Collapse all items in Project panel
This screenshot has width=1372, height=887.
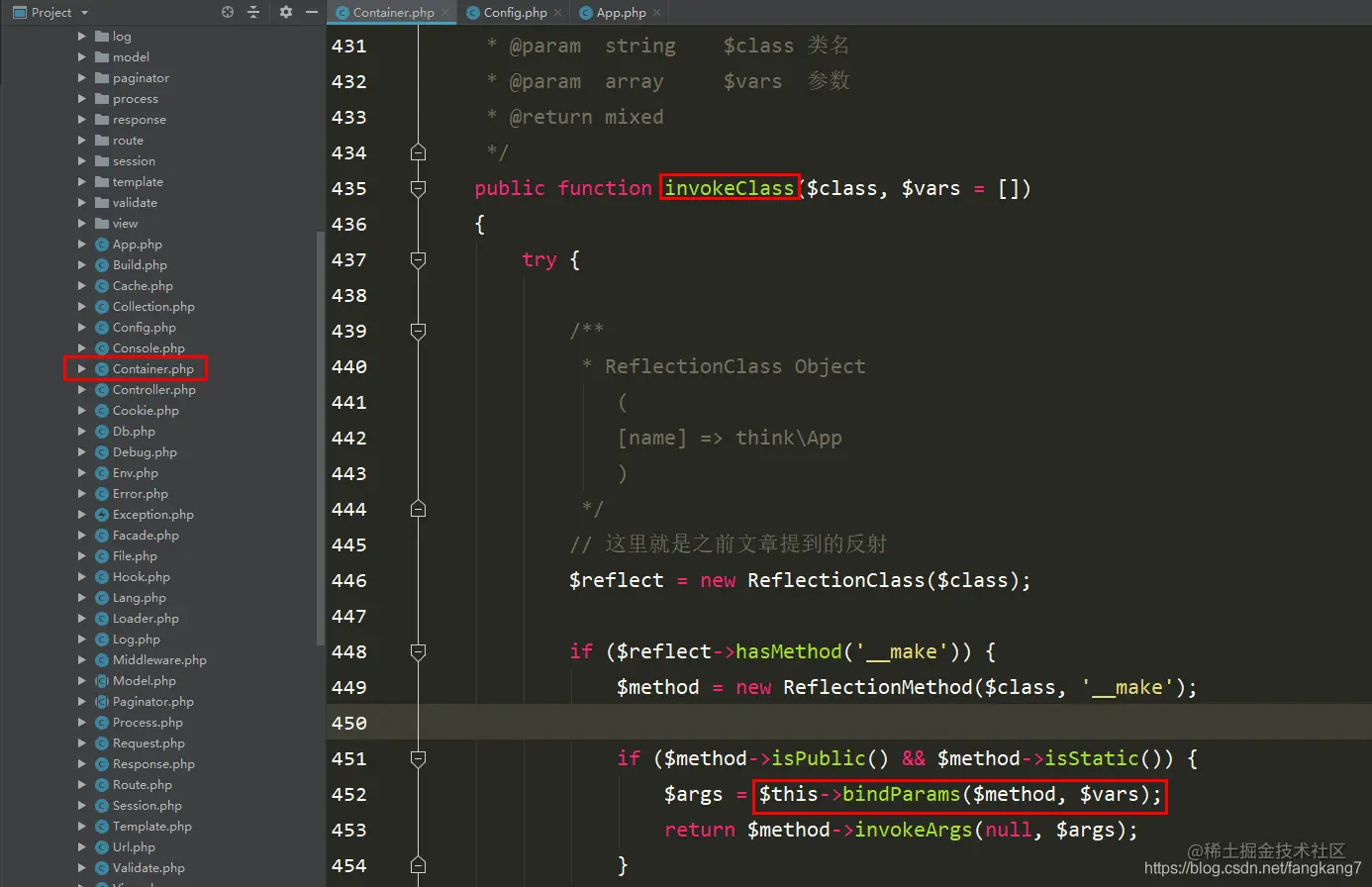pyautogui.click(x=253, y=12)
